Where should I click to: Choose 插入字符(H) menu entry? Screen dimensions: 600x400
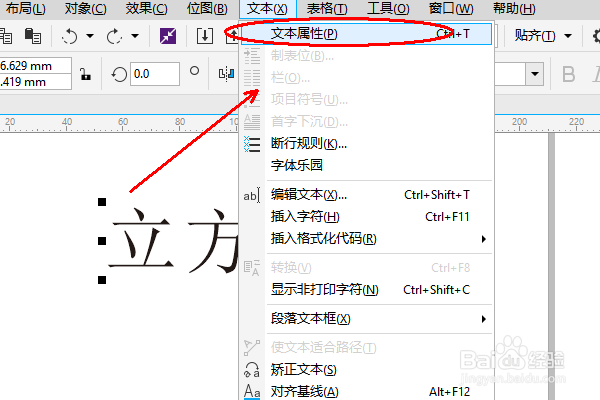click(x=367, y=217)
